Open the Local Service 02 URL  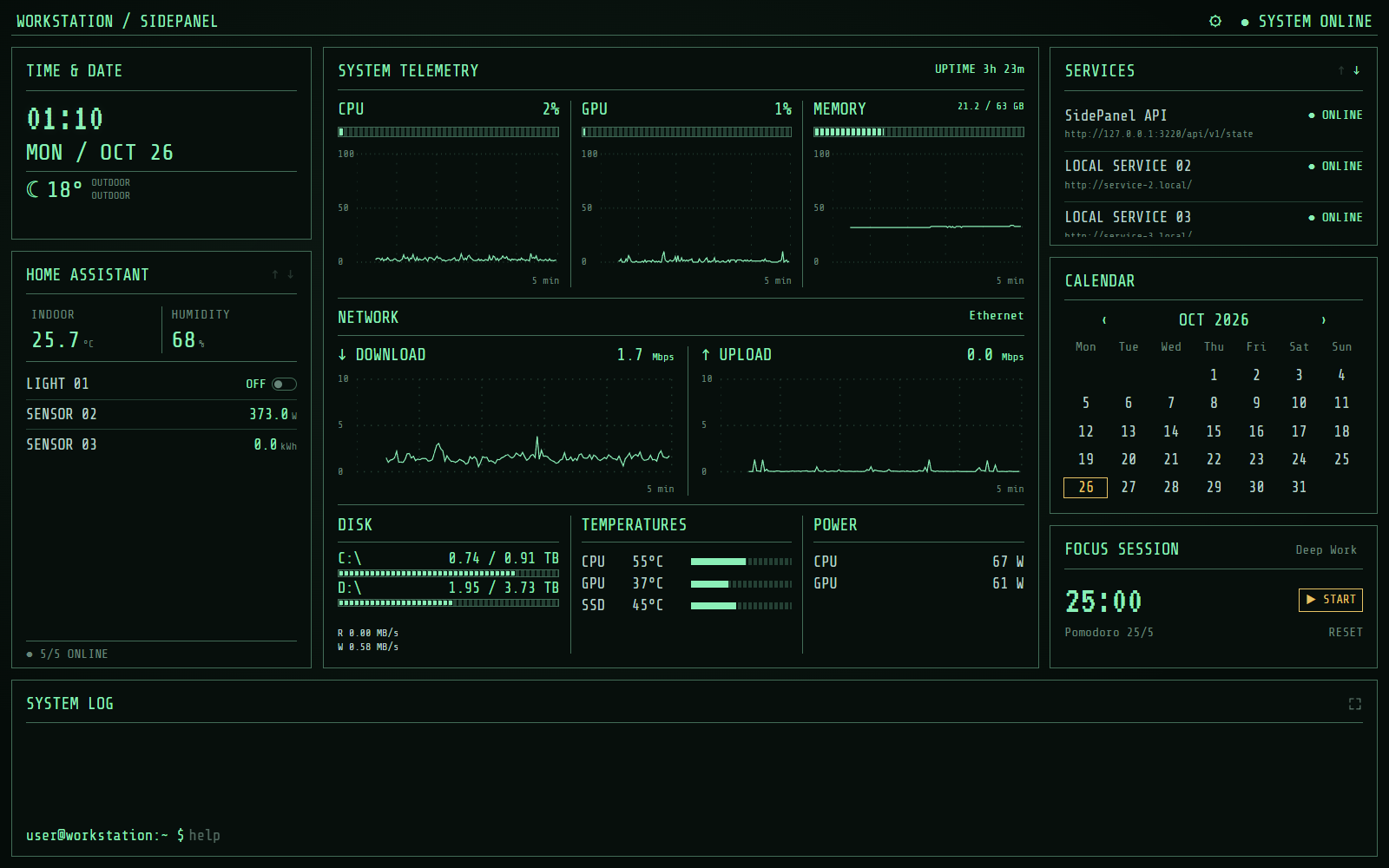tap(1129, 185)
